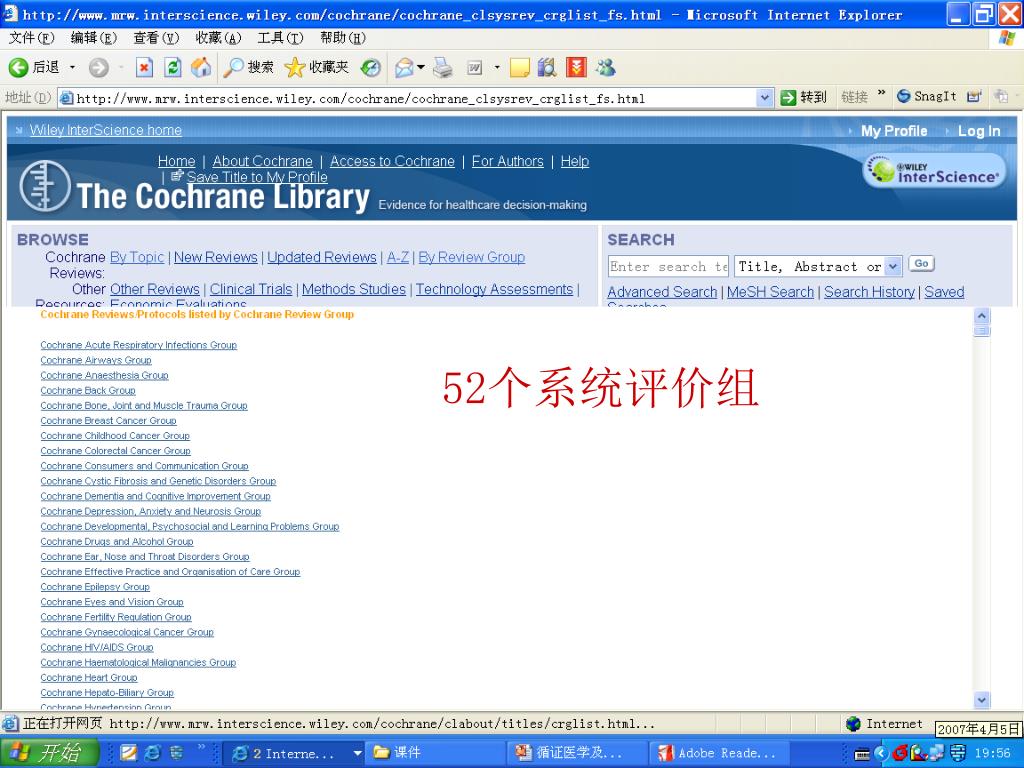This screenshot has width=1024, height=768.
Task: Click the red download-arrow toolbar icon
Action: click(x=576, y=67)
